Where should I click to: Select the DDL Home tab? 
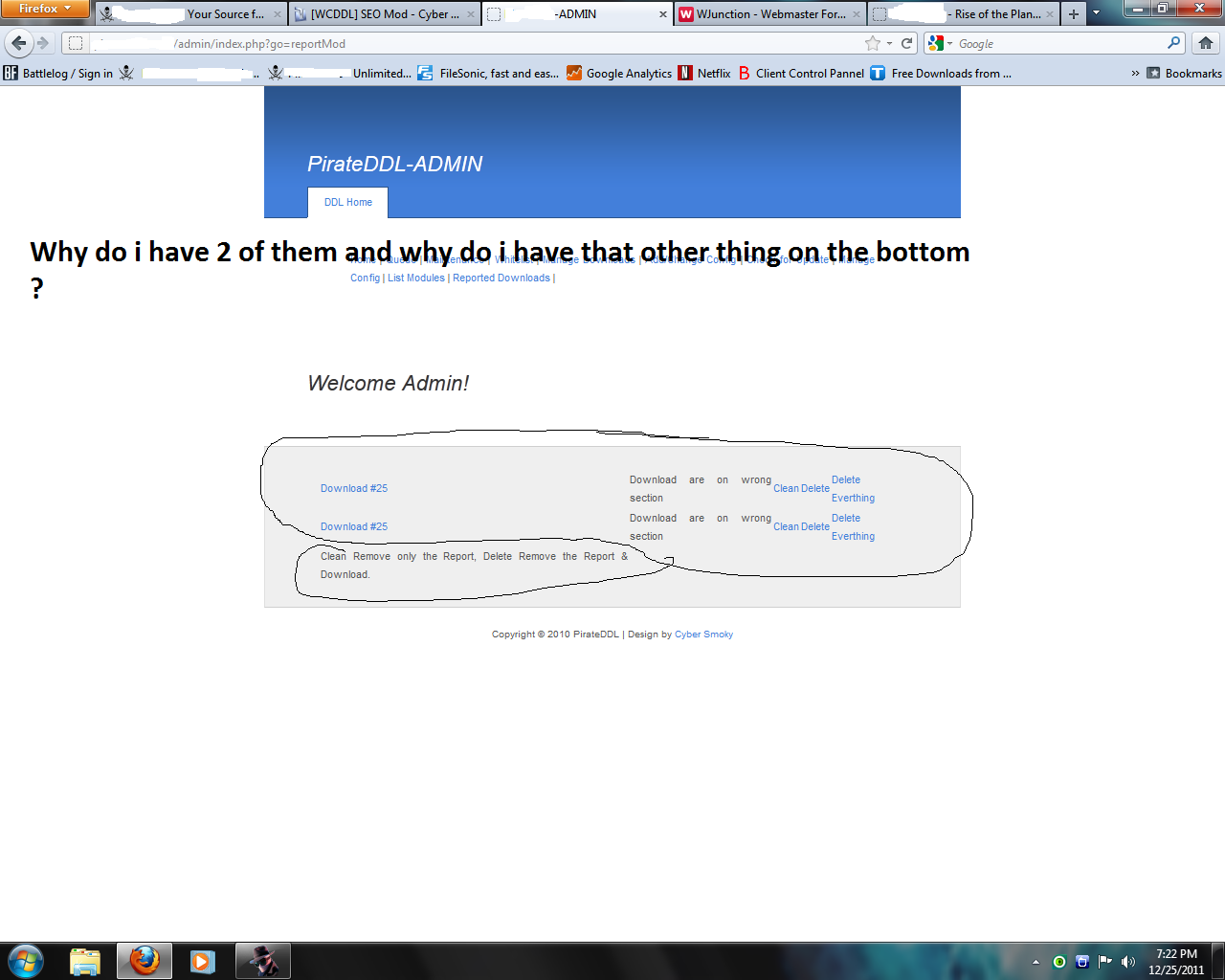(x=347, y=203)
